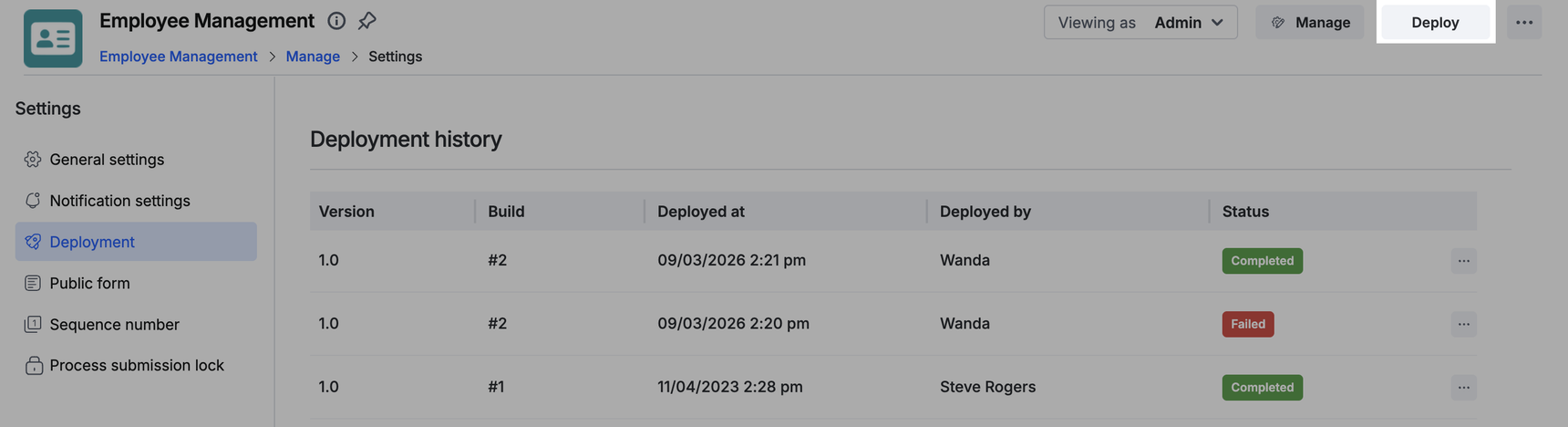Screen dimensions: 1568x427
Task: Click the pin icon next to app title
Action: pyautogui.click(x=366, y=21)
